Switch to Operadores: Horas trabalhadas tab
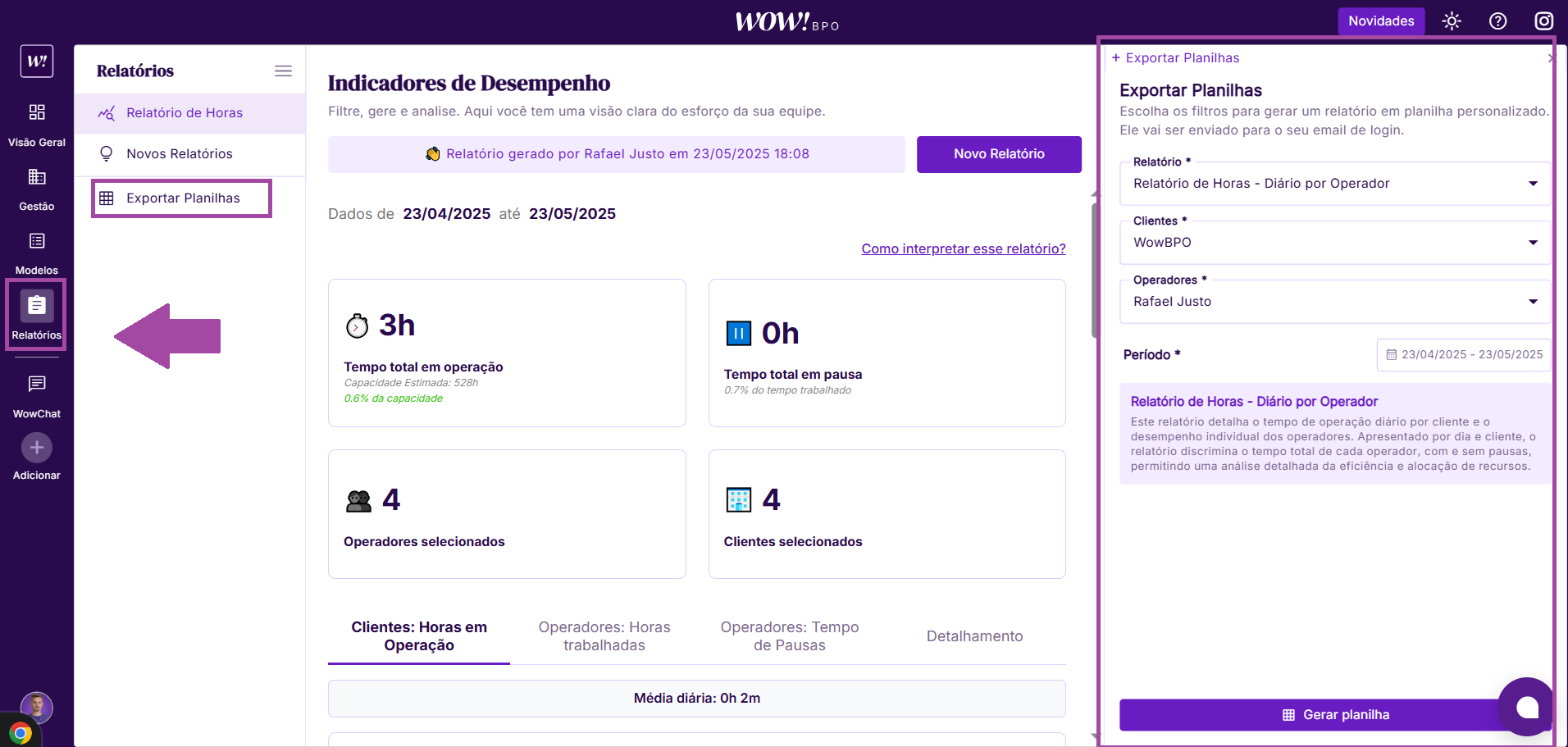The image size is (1568, 747). point(604,636)
